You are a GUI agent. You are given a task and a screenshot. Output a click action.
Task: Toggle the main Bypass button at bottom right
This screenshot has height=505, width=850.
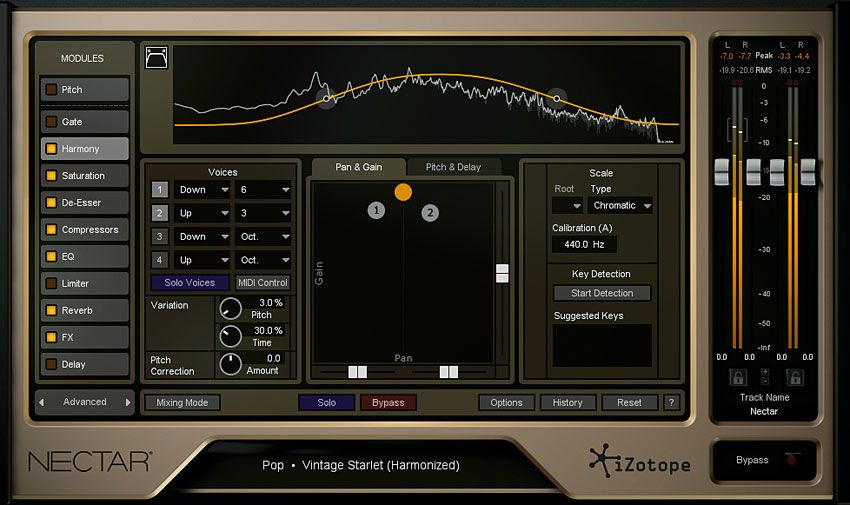(x=764, y=460)
